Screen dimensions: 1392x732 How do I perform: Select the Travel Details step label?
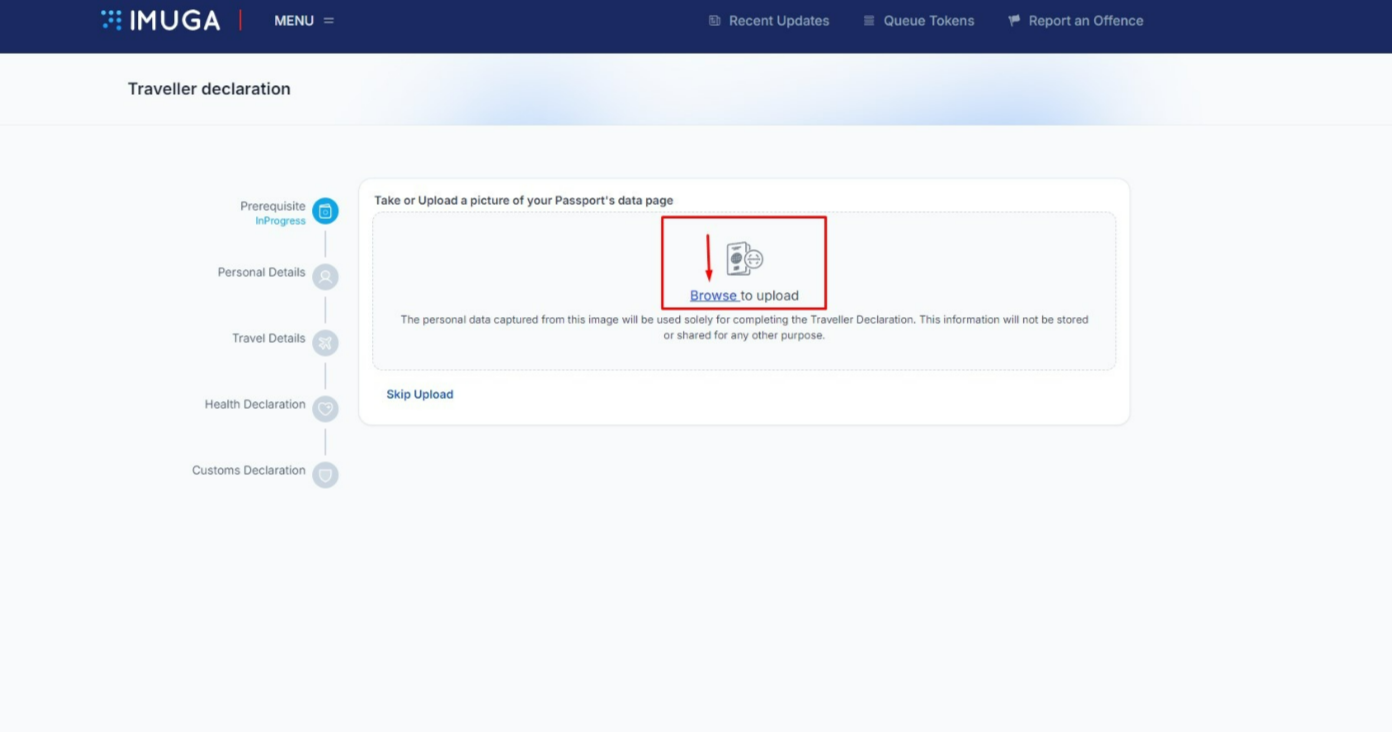click(x=269, y=338)
